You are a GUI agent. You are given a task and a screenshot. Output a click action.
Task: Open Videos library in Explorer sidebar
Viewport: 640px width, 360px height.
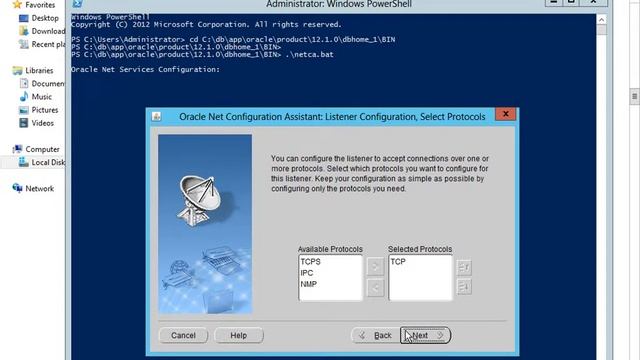click(x=42, y=122)
